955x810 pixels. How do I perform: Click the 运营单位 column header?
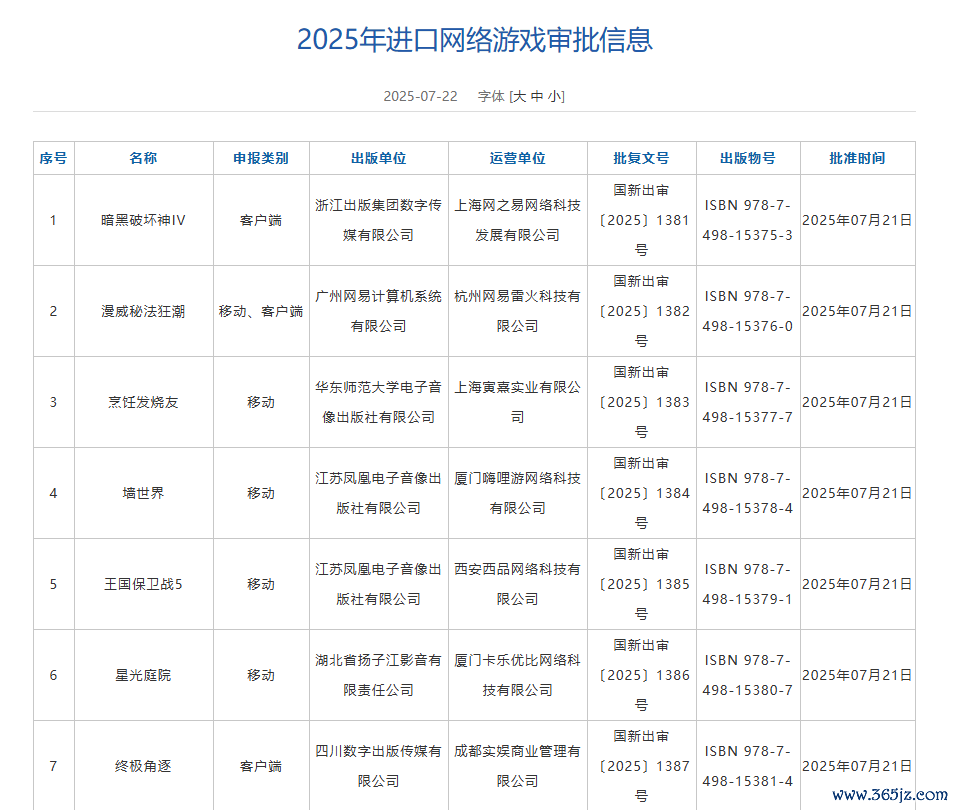click(x=517, y=158)
